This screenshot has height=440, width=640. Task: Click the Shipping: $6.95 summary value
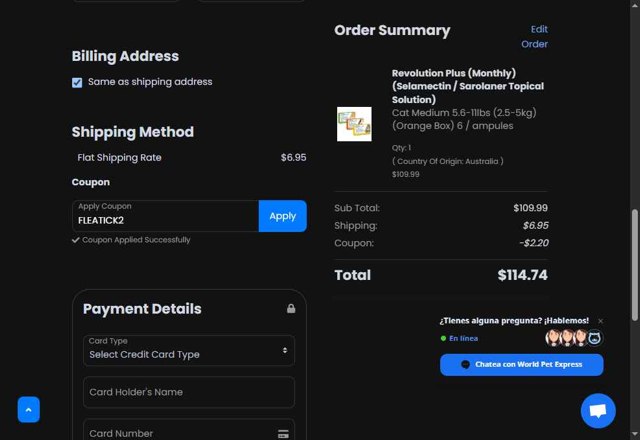[536, 226]
